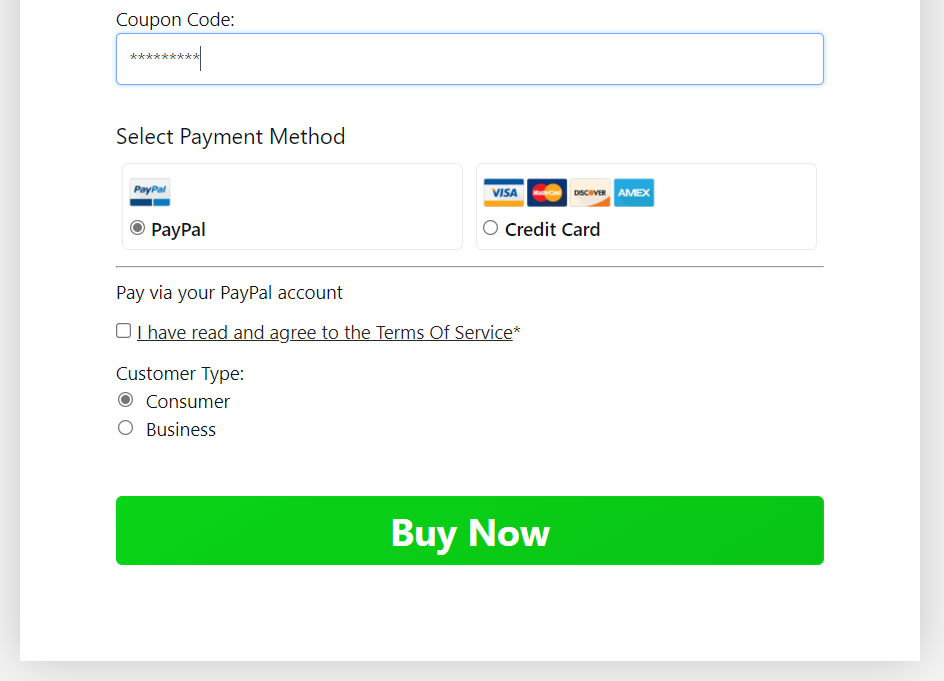Click the "Coupon Code:" field label

(175, 20)
